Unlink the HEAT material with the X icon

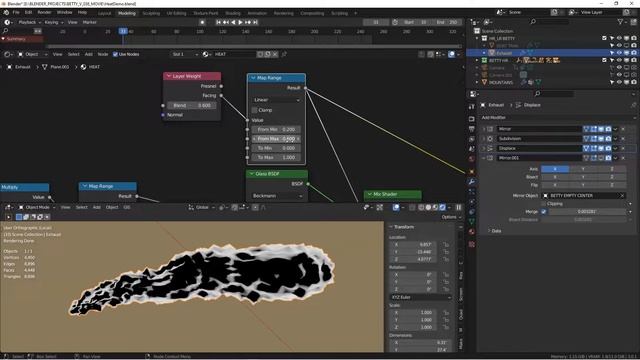coord(275,54)
